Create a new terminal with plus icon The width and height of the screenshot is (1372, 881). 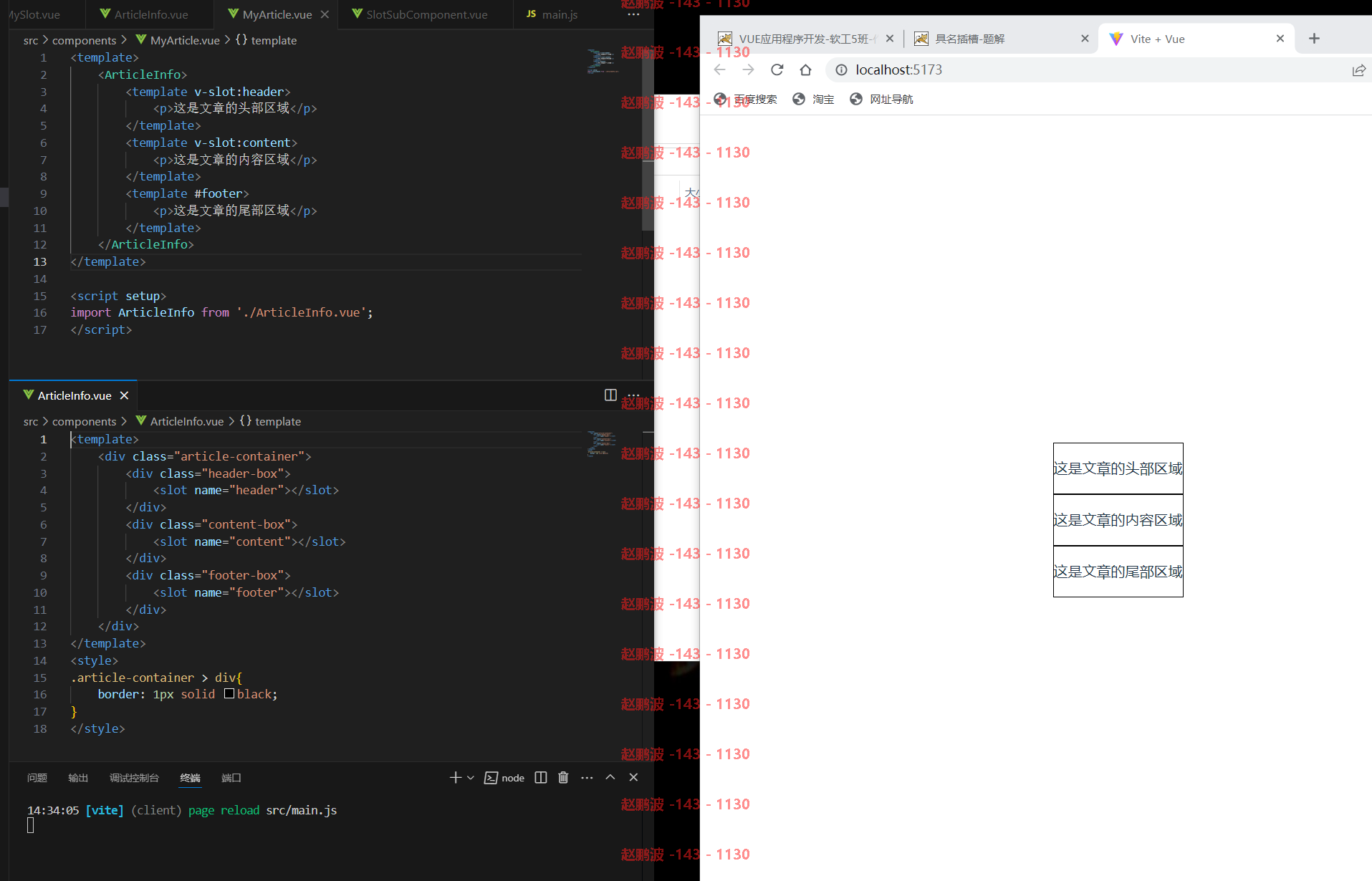pyautogui.click(x=455, y=778)
